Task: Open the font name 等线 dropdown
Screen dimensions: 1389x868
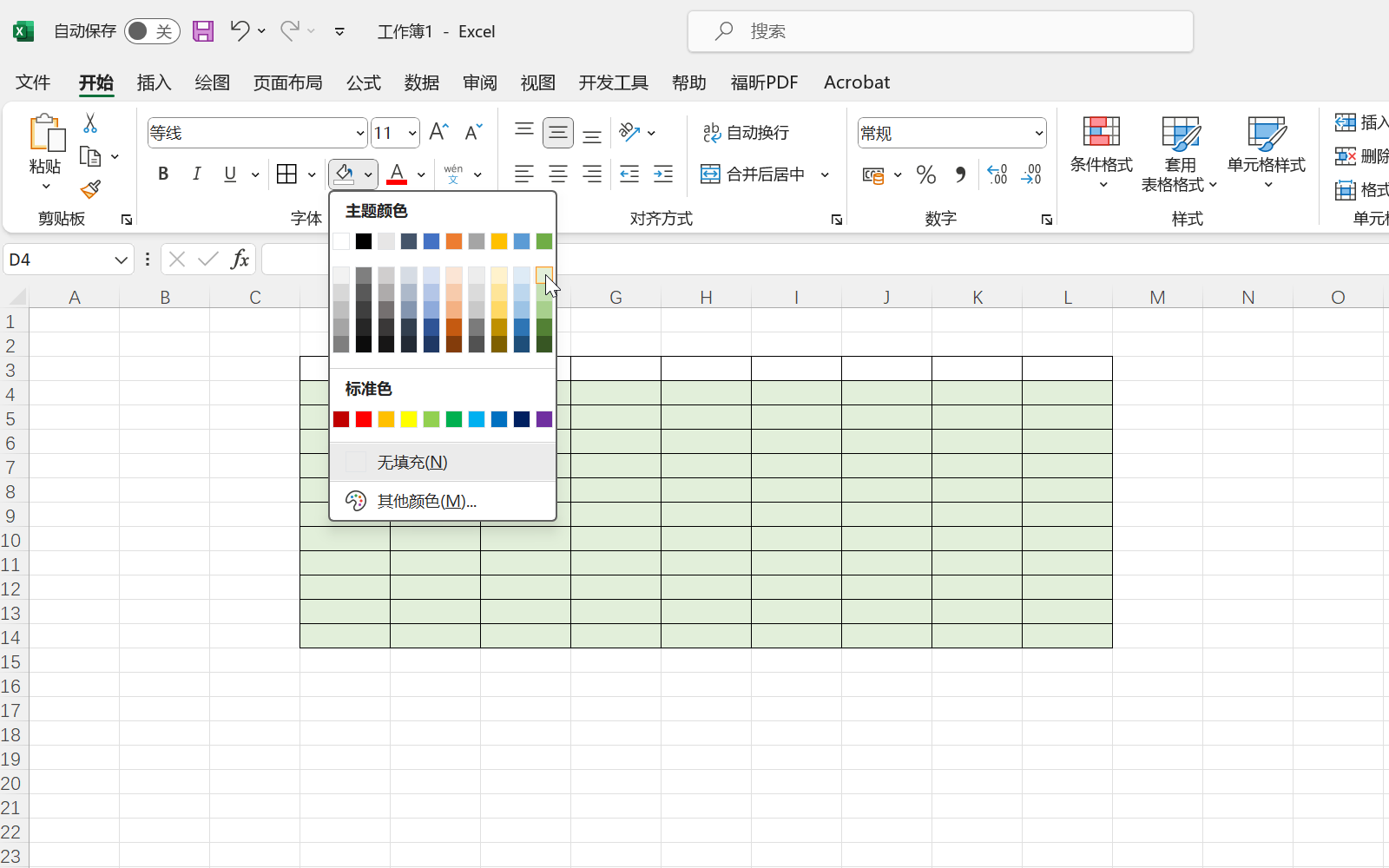Action: click(x=360, y=133)
